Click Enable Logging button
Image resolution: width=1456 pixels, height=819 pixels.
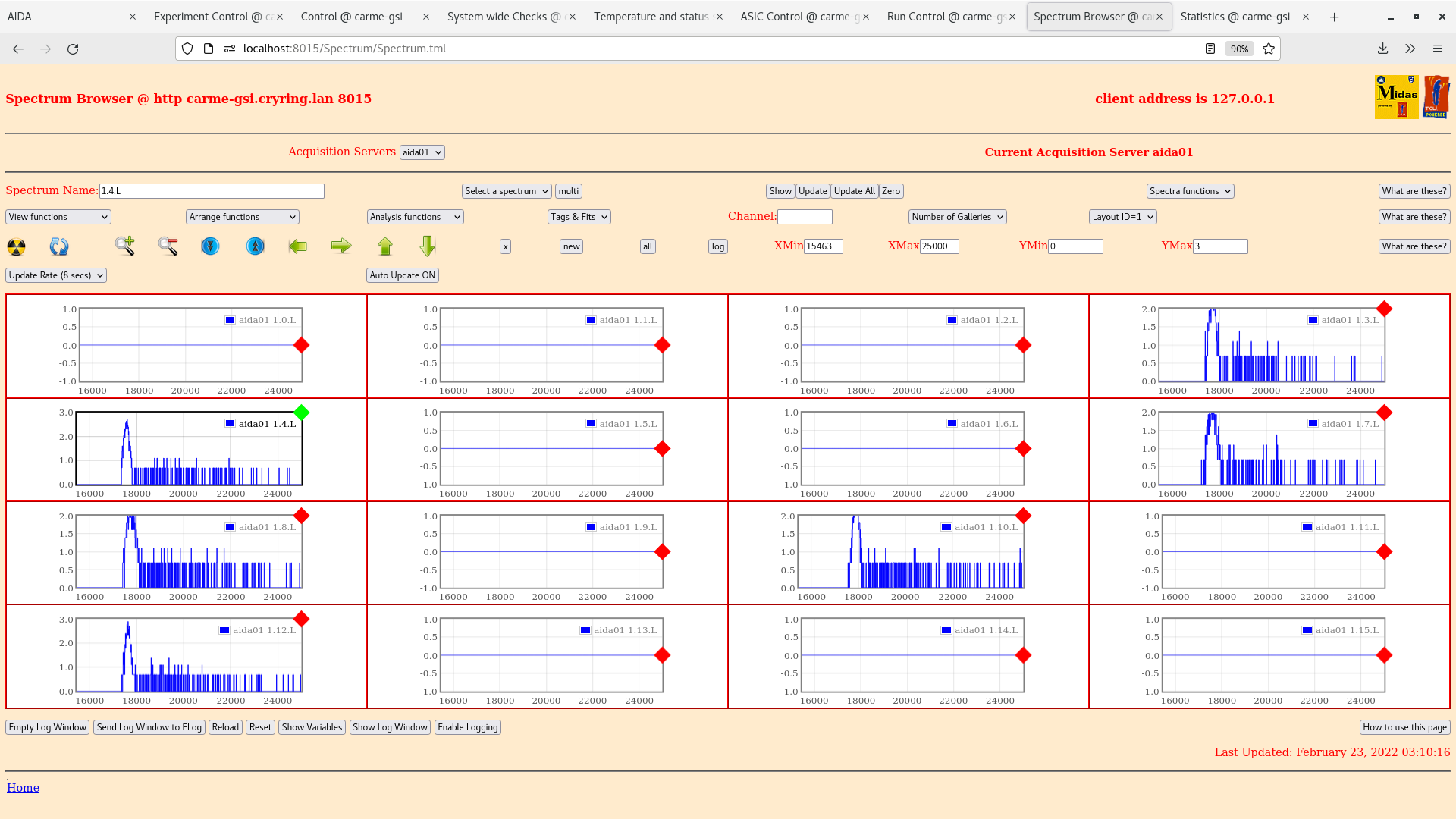pos(467,727)
